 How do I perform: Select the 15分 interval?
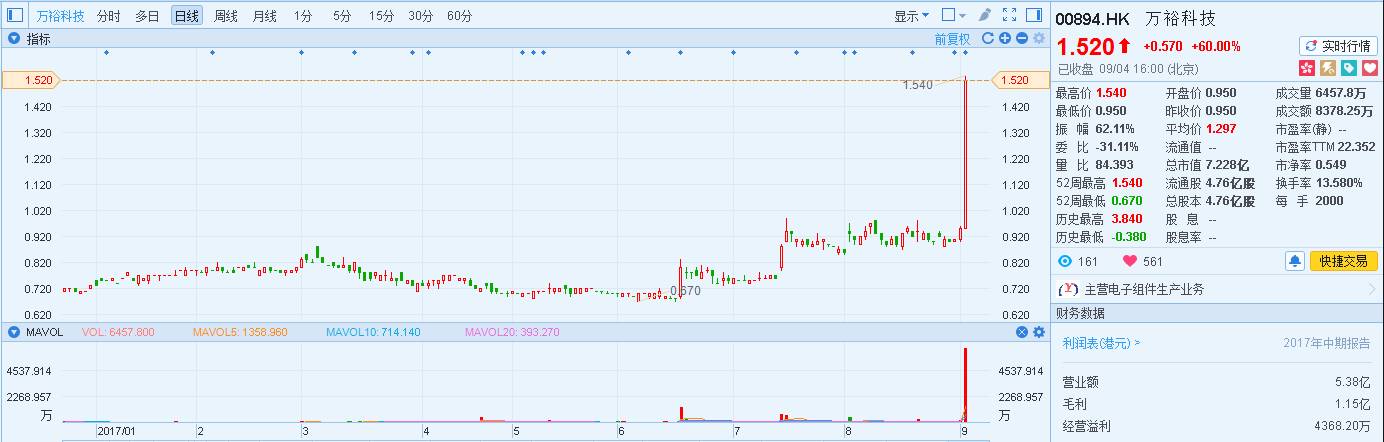(x=381, y=16)
